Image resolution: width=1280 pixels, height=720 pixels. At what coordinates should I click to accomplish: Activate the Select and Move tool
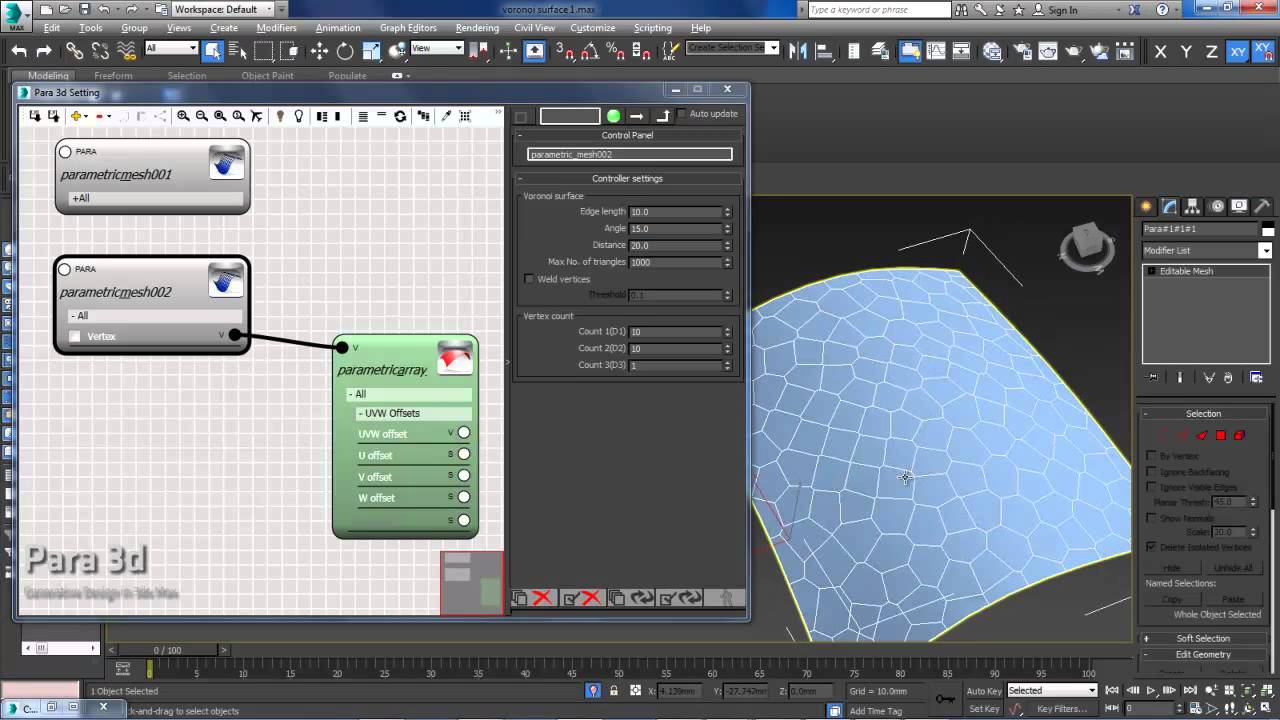click(x=319, y=51)
